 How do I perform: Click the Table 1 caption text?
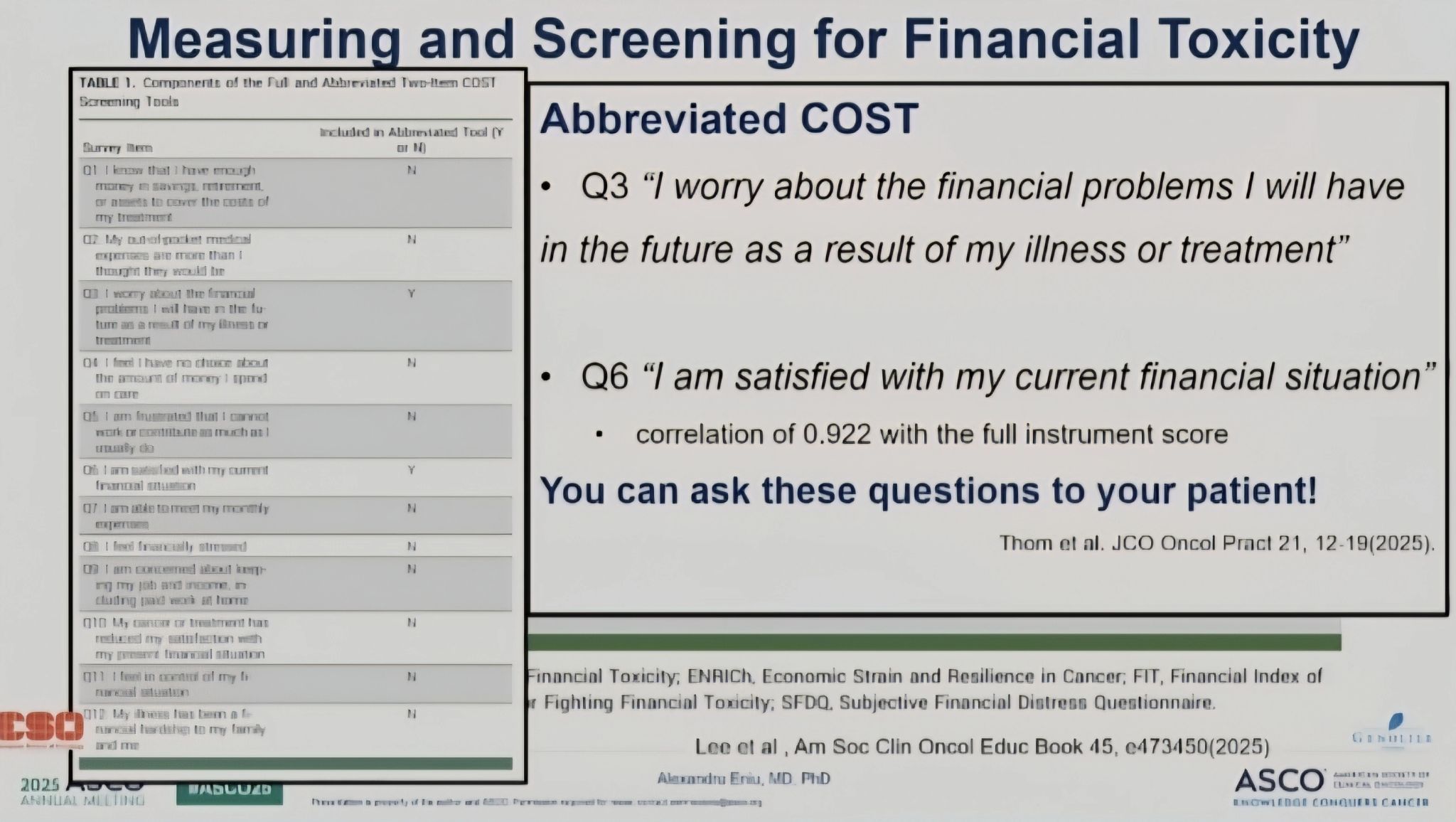point(288,92)
